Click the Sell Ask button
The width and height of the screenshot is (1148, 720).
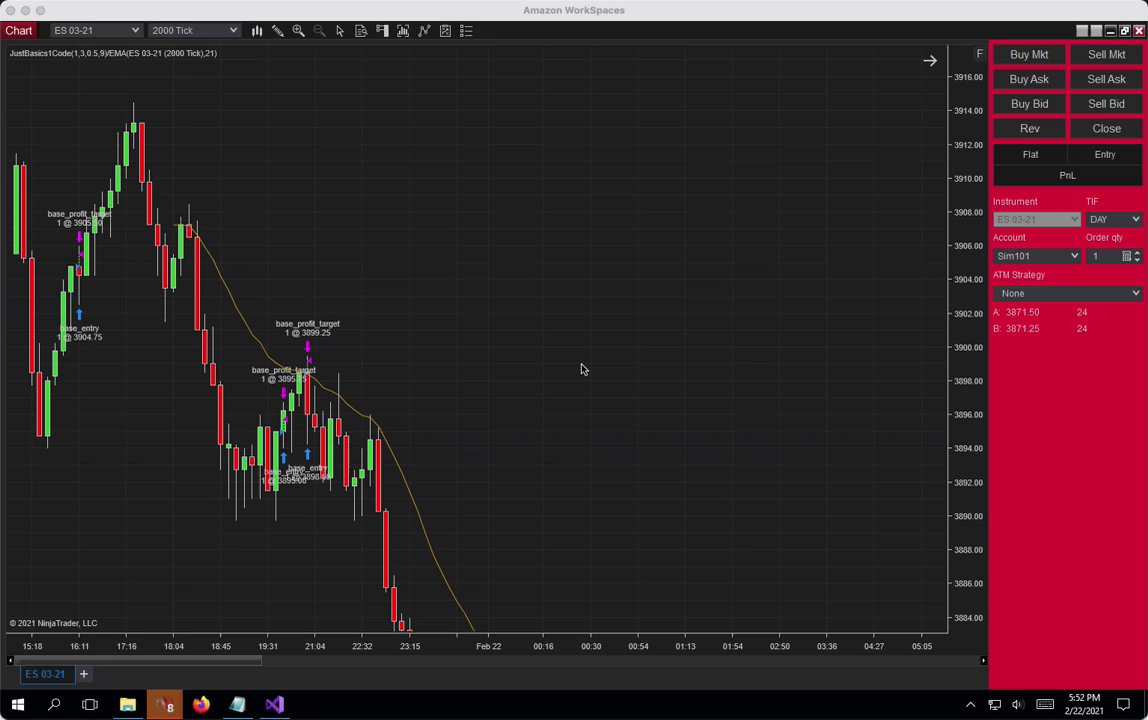click(1106, 79)
